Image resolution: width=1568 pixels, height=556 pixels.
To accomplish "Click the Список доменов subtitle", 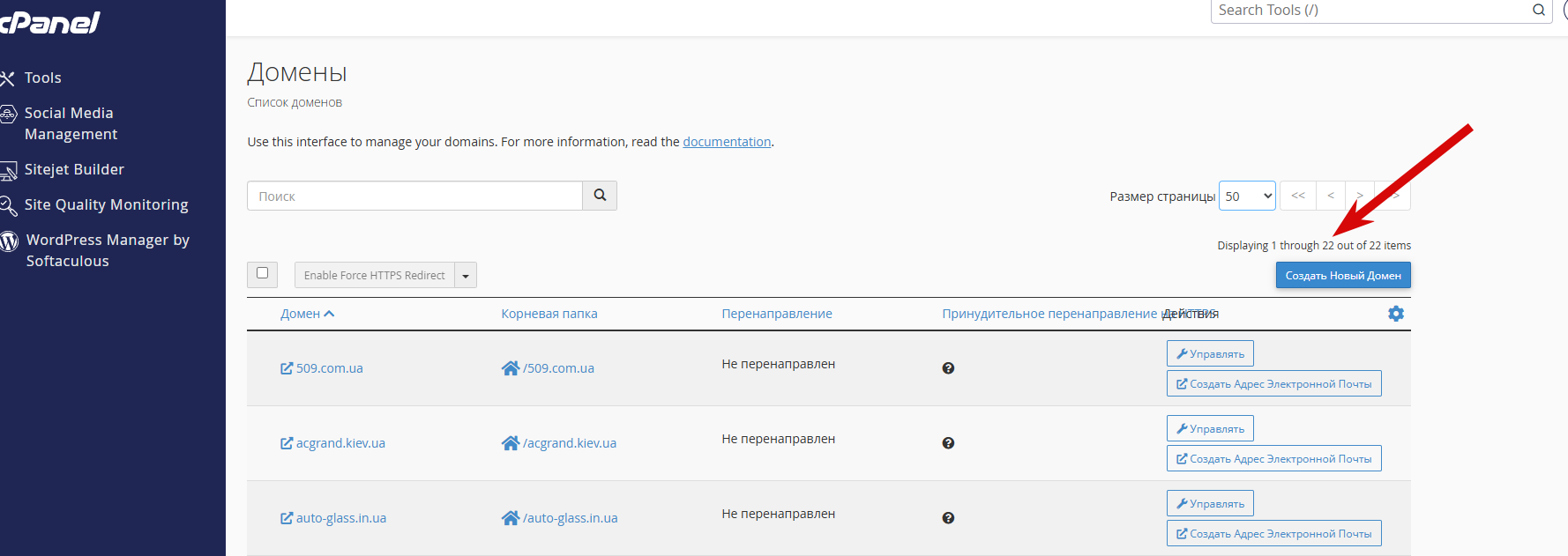I will pyautogui.click(x=295, y=102).
